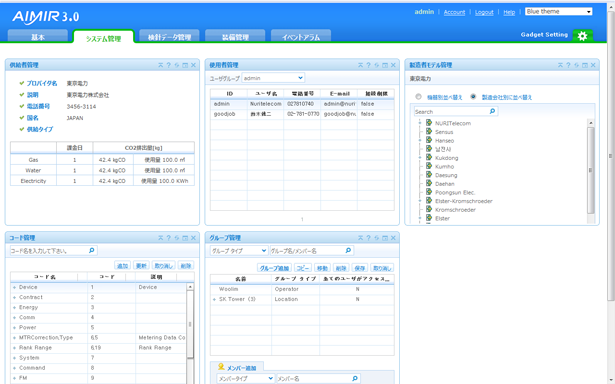
Task: Refresh the 製造者モデル管理 panel
Action: point(577,65)
